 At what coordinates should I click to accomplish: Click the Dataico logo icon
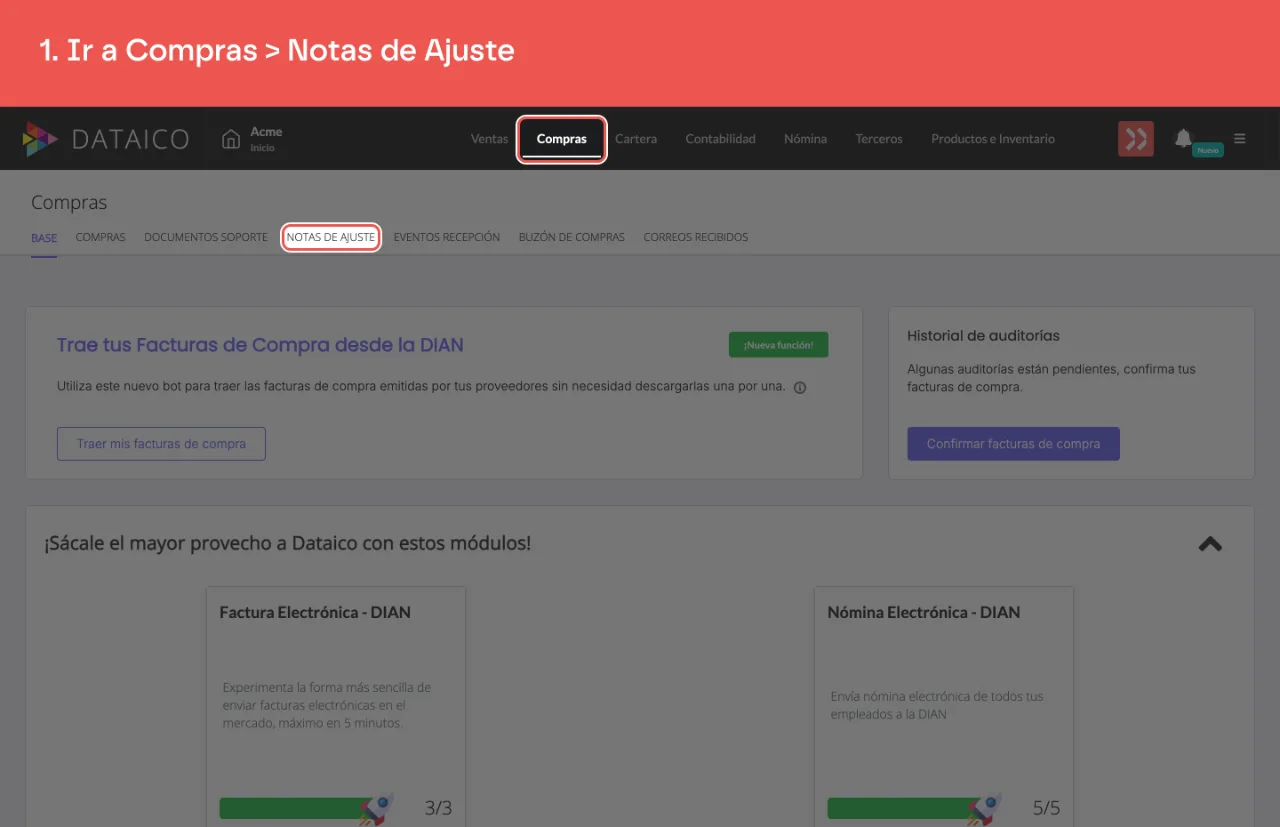(x=40, y=139)
